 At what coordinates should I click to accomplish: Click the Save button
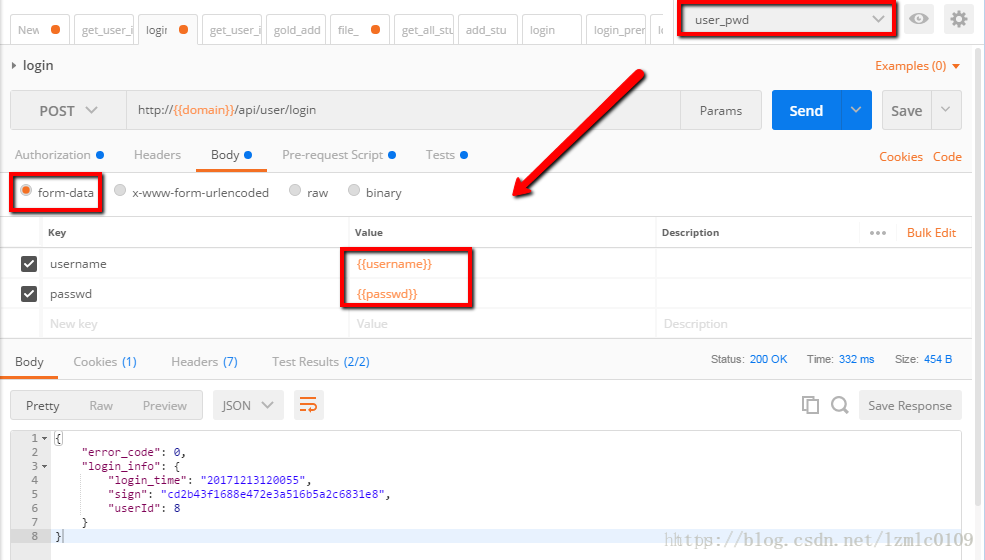pos(906,111)
